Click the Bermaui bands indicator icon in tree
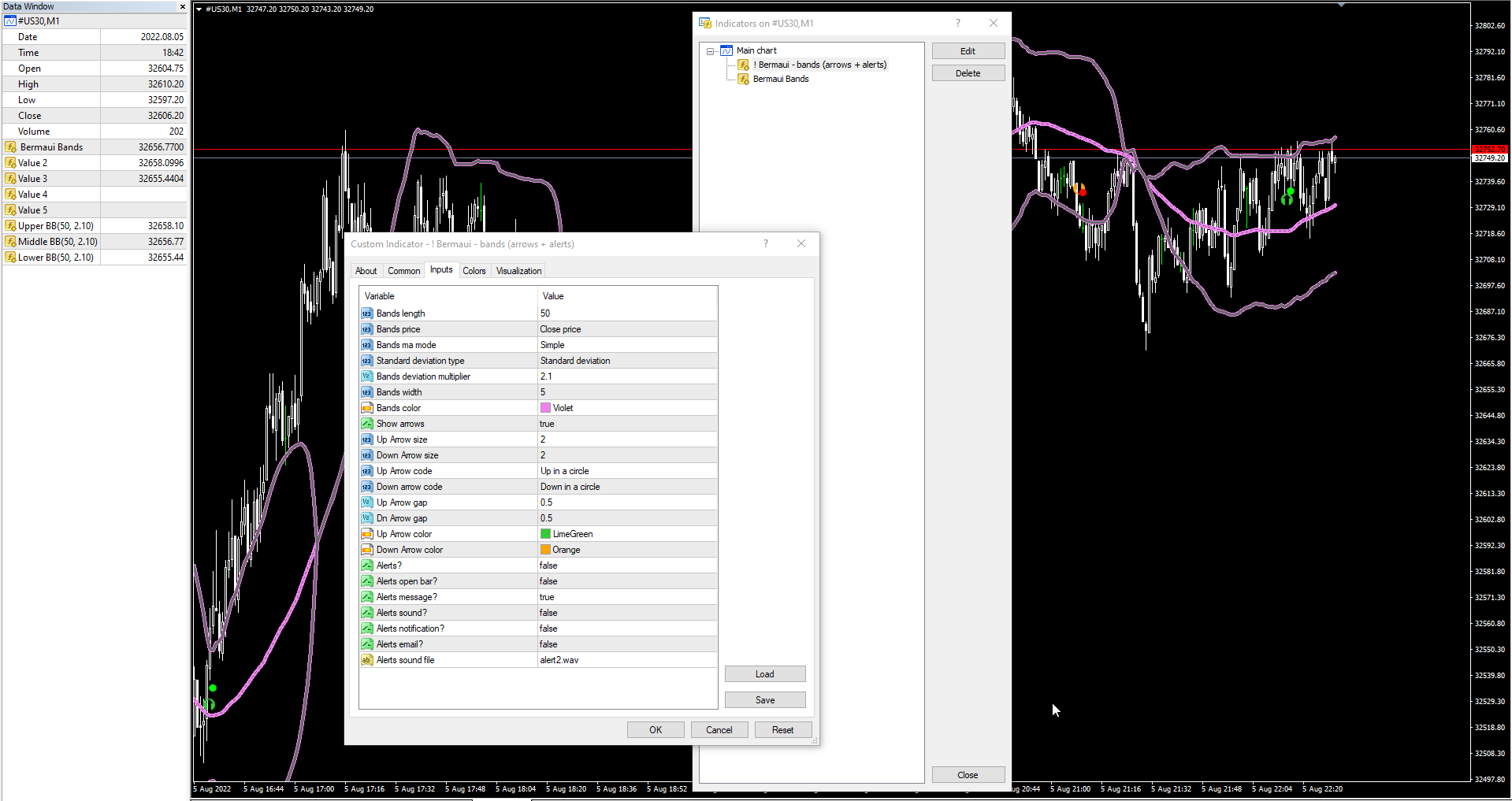Viewport: 1512px width, 801px height. click(743, 65)
